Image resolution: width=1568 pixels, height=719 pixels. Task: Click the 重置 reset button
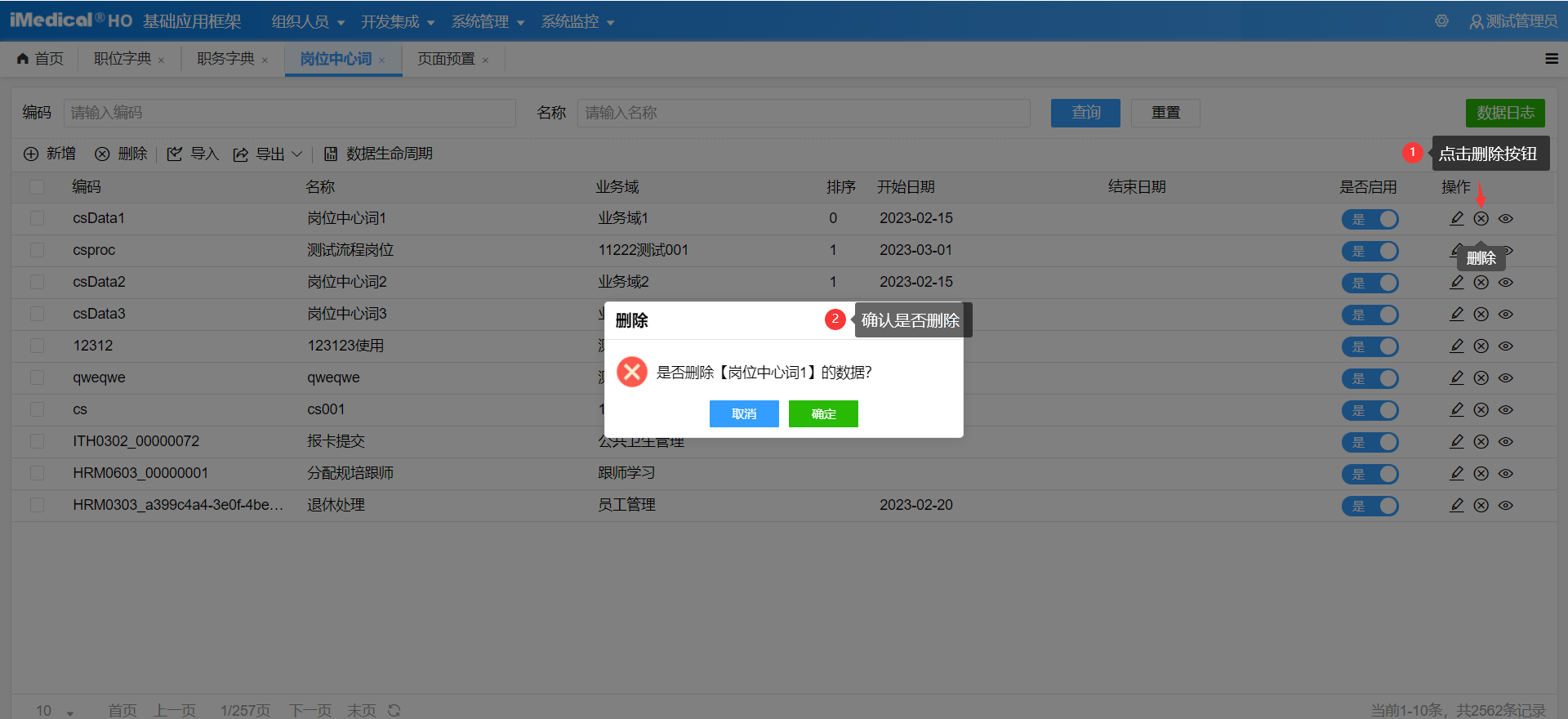pyautogui.click(x=1165, y=113)
